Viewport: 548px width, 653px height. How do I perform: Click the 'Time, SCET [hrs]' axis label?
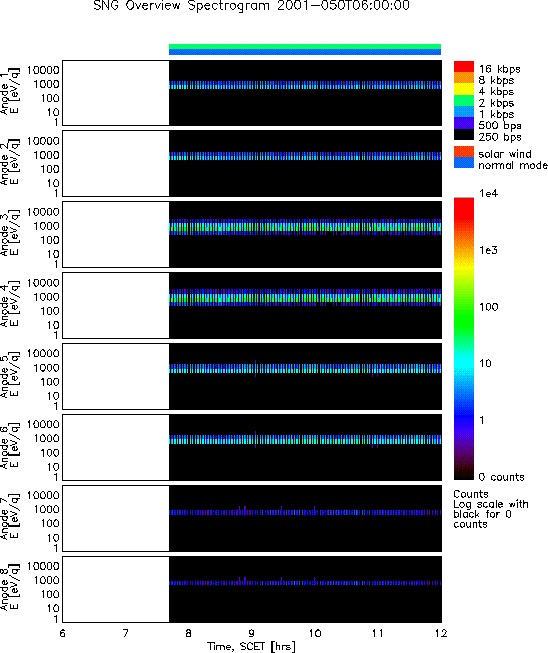[252, 646]
